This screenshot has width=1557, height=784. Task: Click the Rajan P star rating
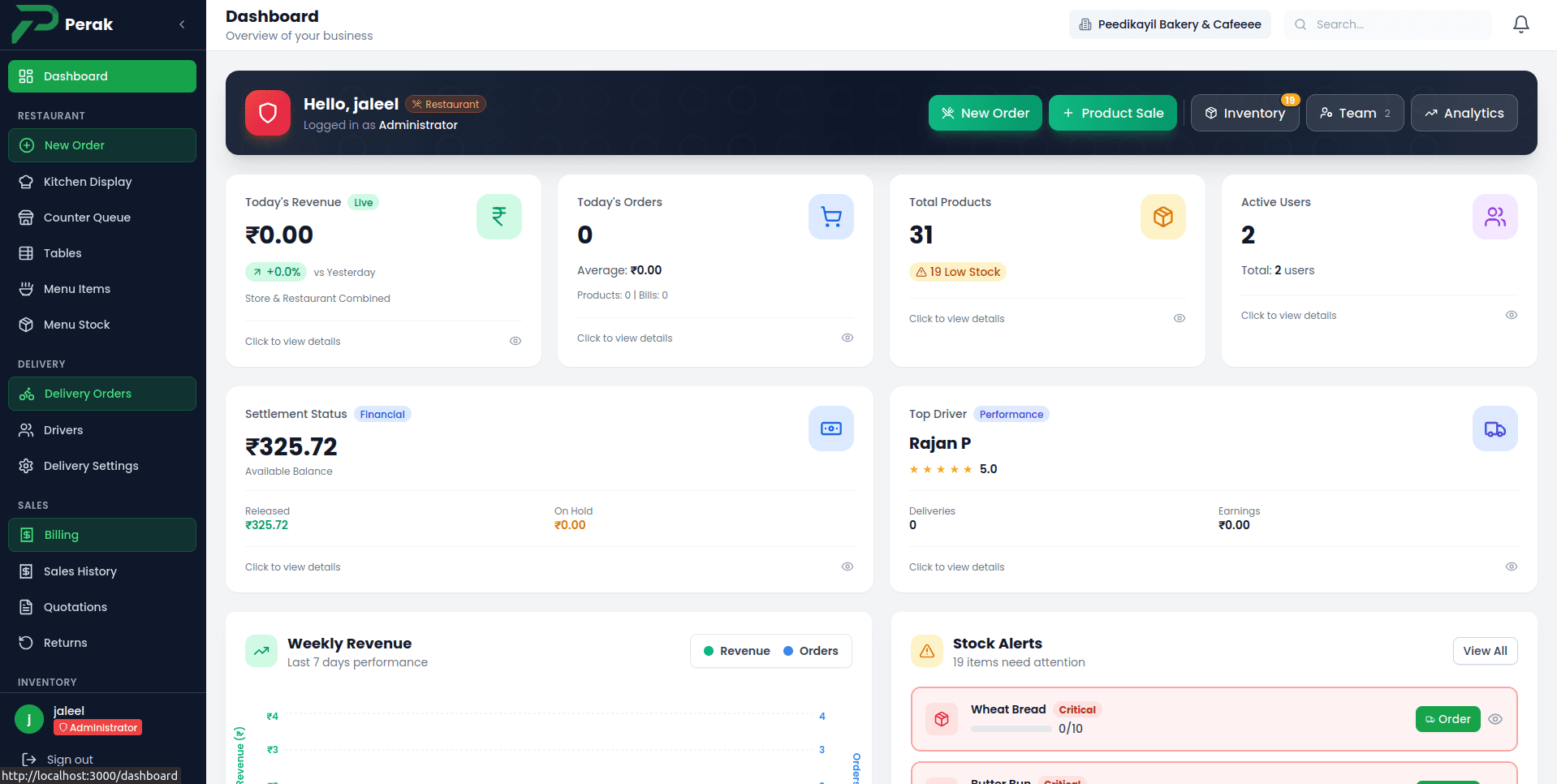pos(941,469)
